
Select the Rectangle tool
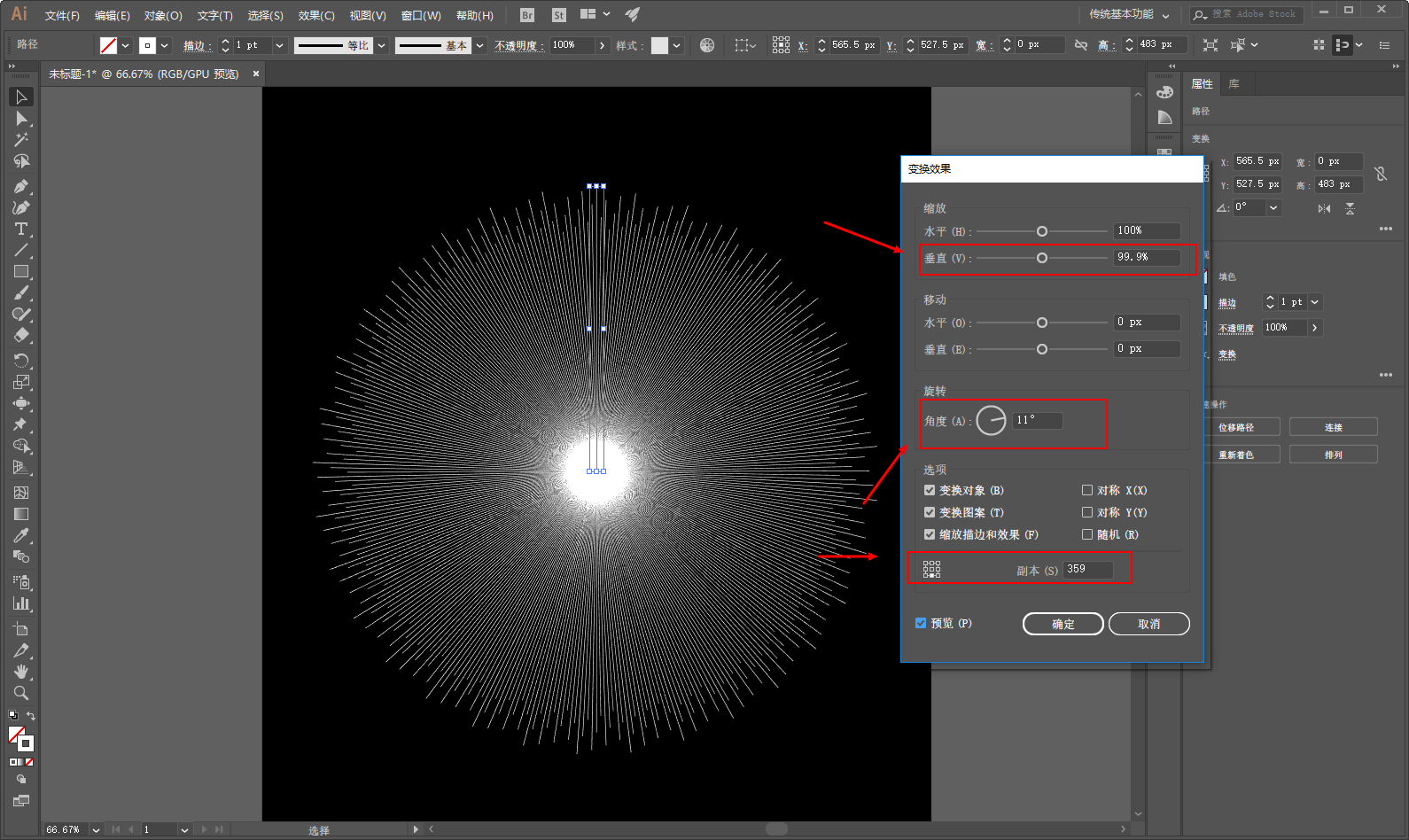click(x=21, y=272)
